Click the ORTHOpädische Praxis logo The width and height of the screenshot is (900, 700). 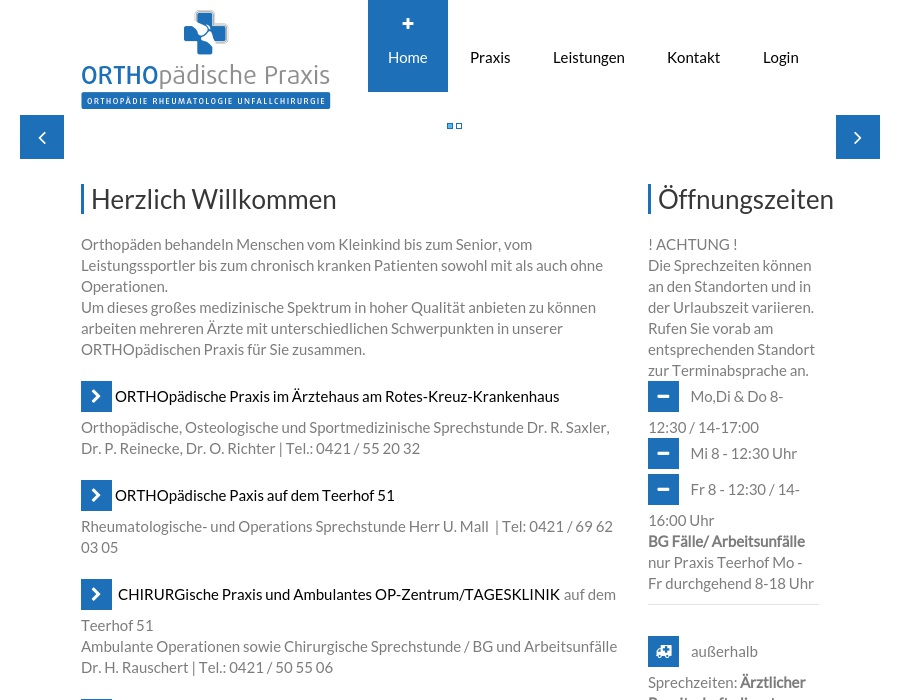coord(205,56)
